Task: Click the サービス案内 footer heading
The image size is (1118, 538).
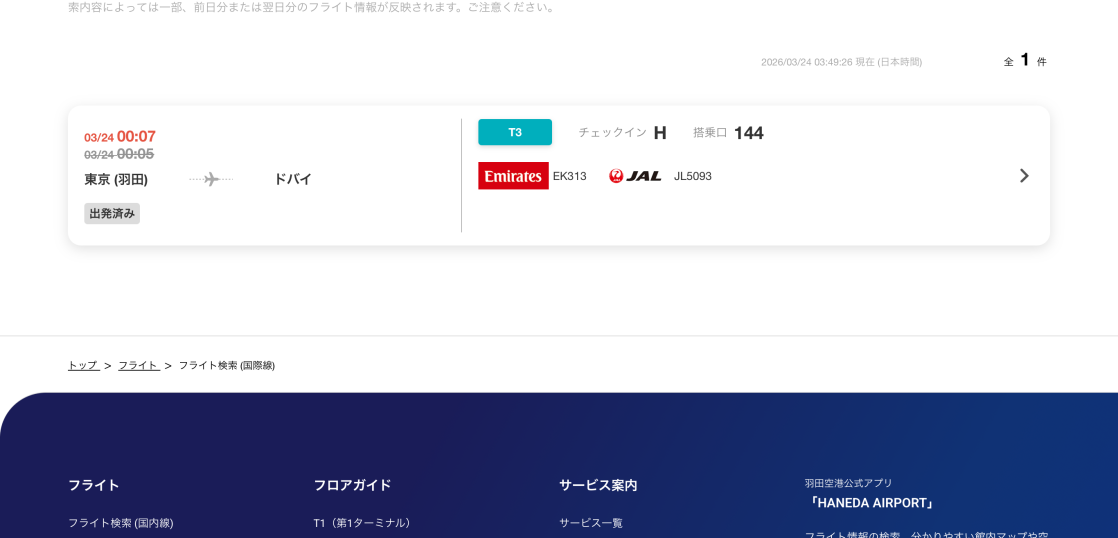Action: click(x=598, y=485)
